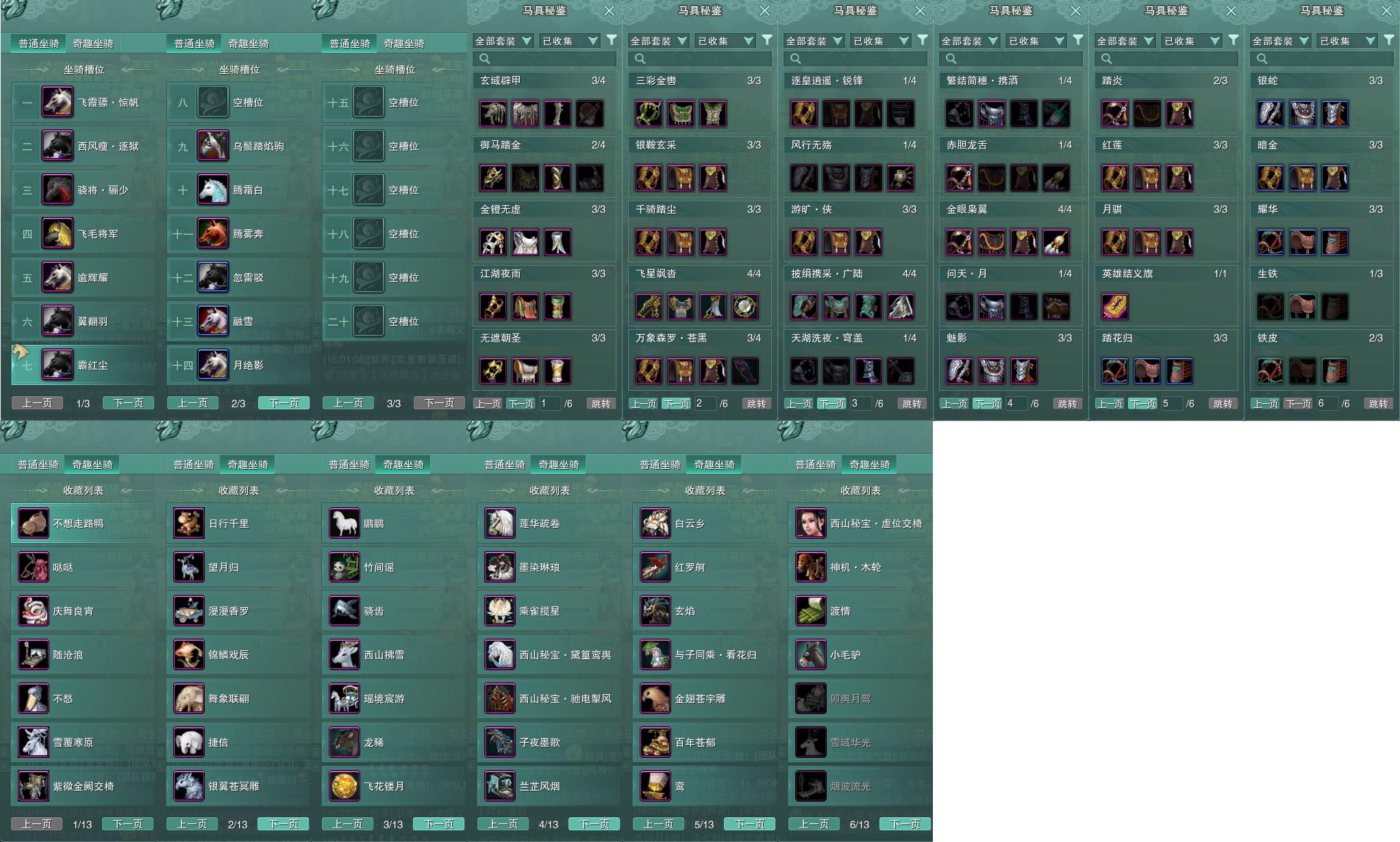Click the filter funnel on page 6 gear panel
This screenshot has width=1400, height=842.
click(1389, 40)
